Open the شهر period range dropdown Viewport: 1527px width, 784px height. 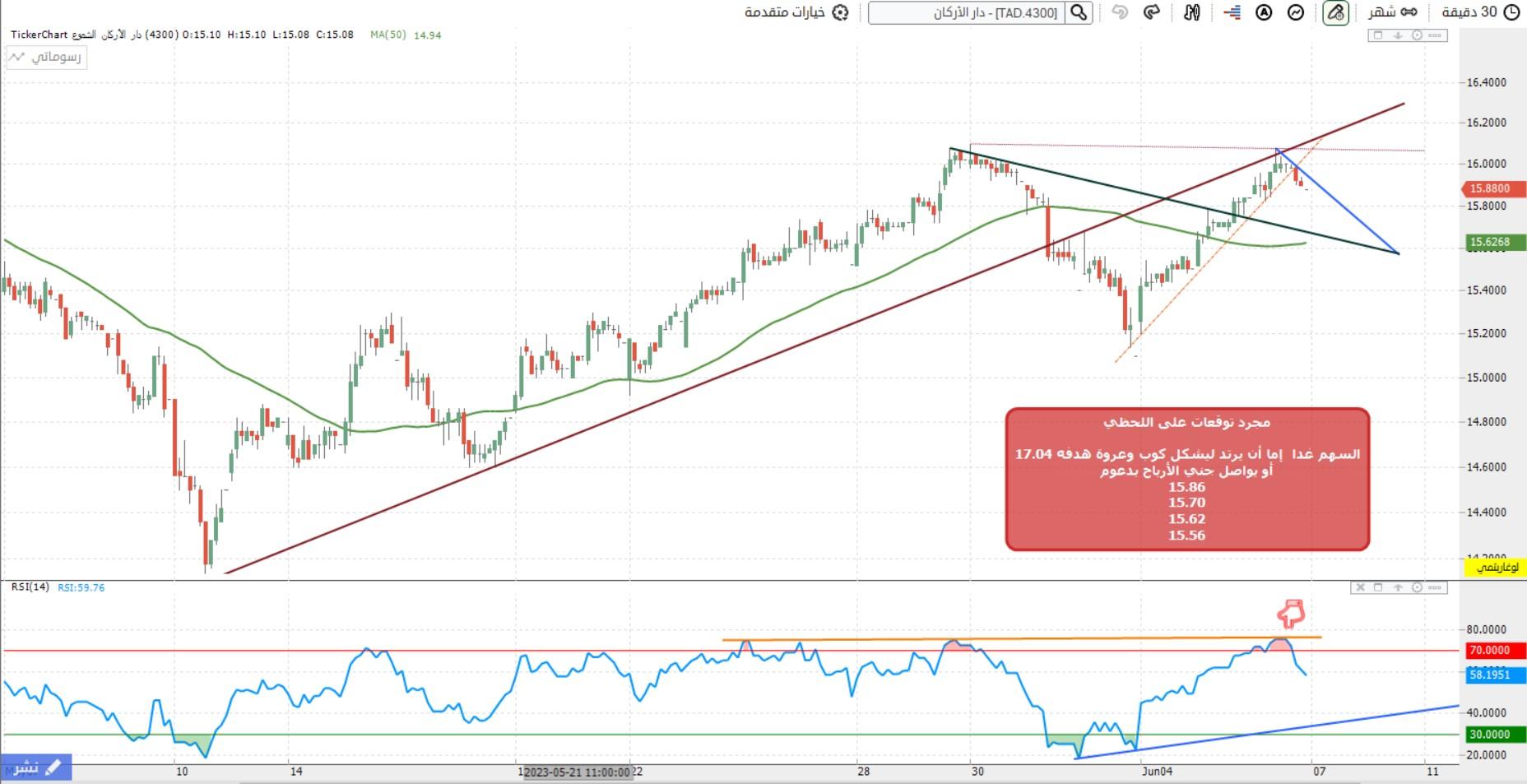pos(1392,12)
